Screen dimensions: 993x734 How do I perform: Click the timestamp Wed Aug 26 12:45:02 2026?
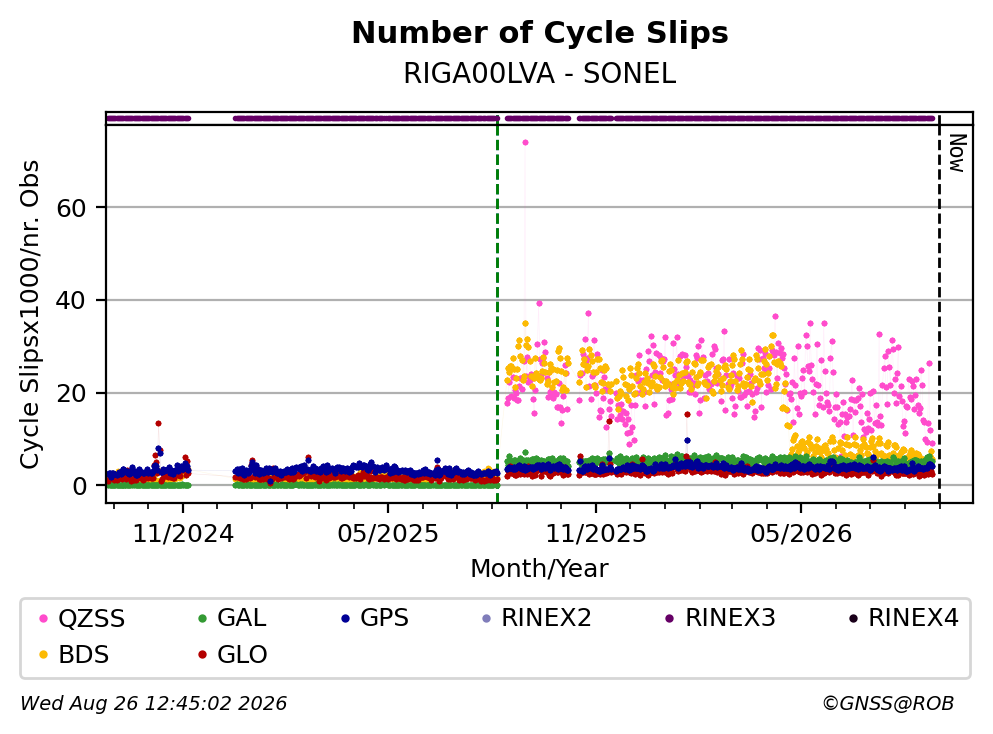[154, 703]
